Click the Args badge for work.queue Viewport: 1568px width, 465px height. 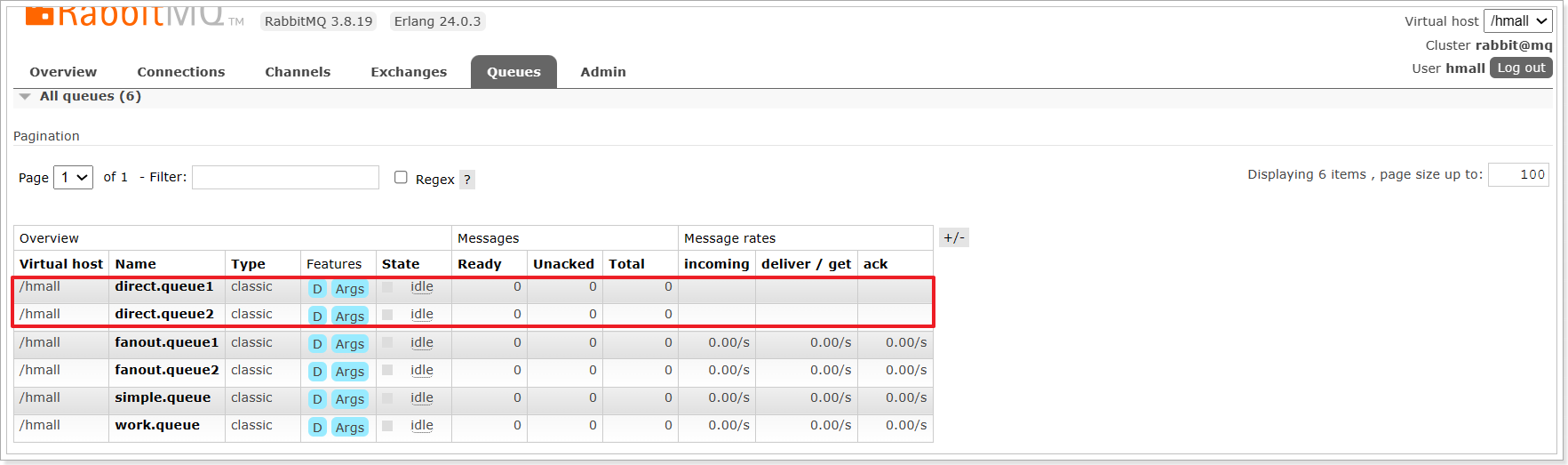350,428
